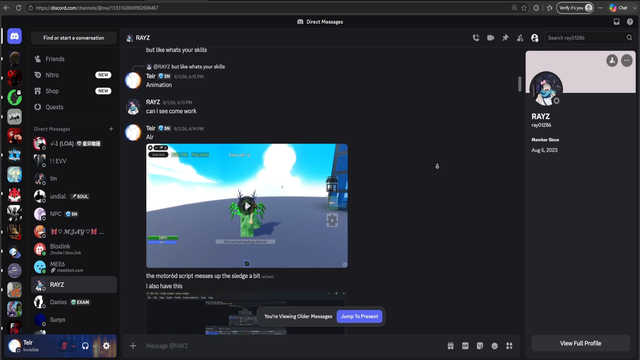640x360 pixels.
Task: Open the Bloxlink conversation
Action: click(x=73, y=249)
